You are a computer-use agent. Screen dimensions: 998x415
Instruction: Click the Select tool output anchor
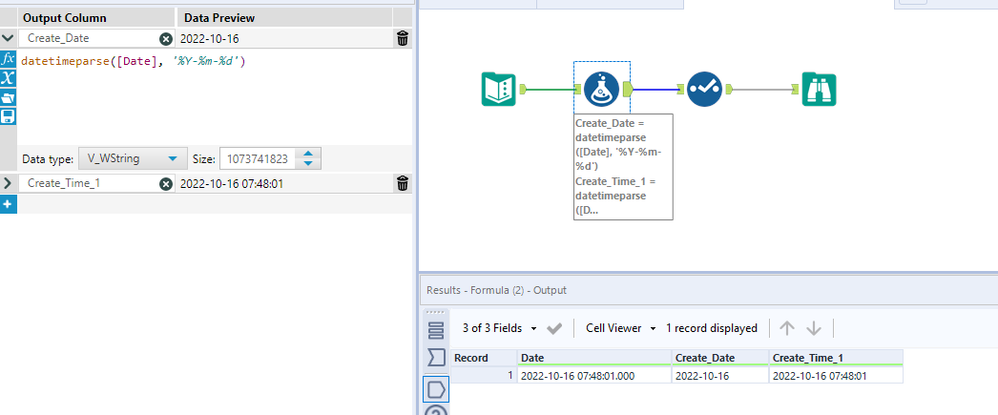tap(729, 88)
